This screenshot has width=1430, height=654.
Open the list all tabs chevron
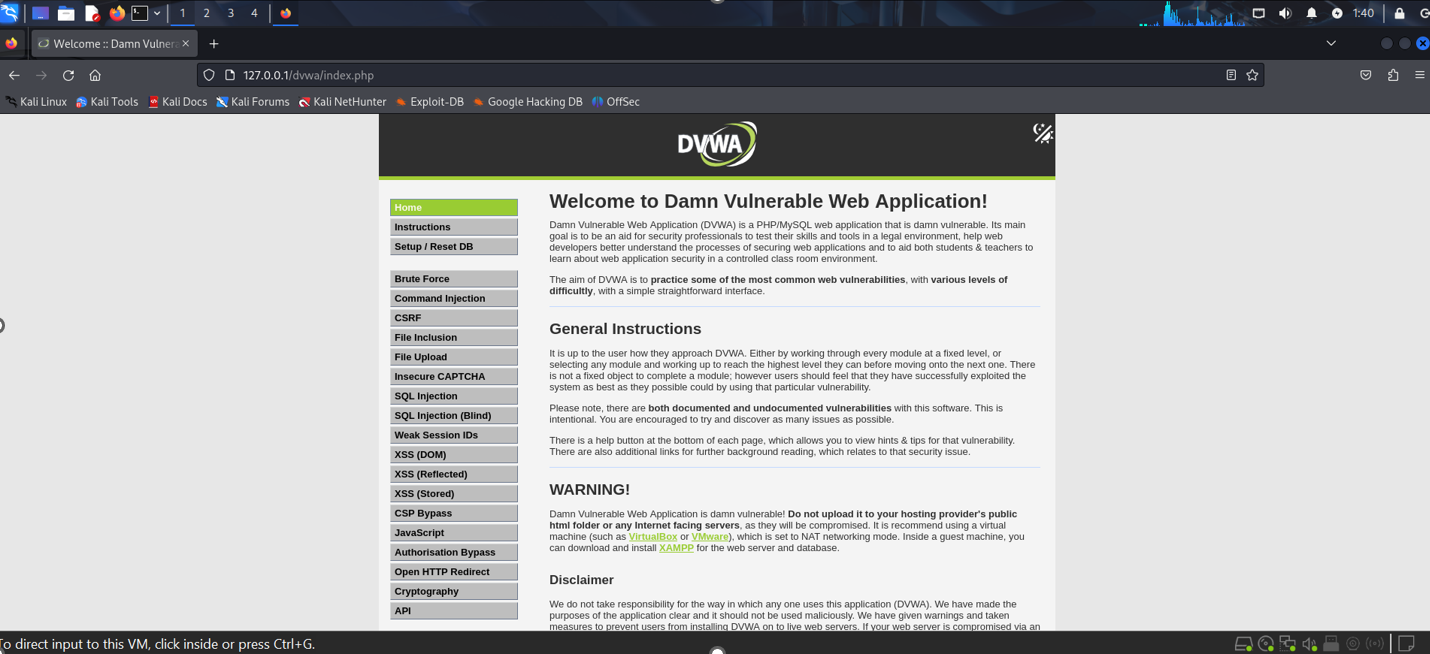point(1331,44)
